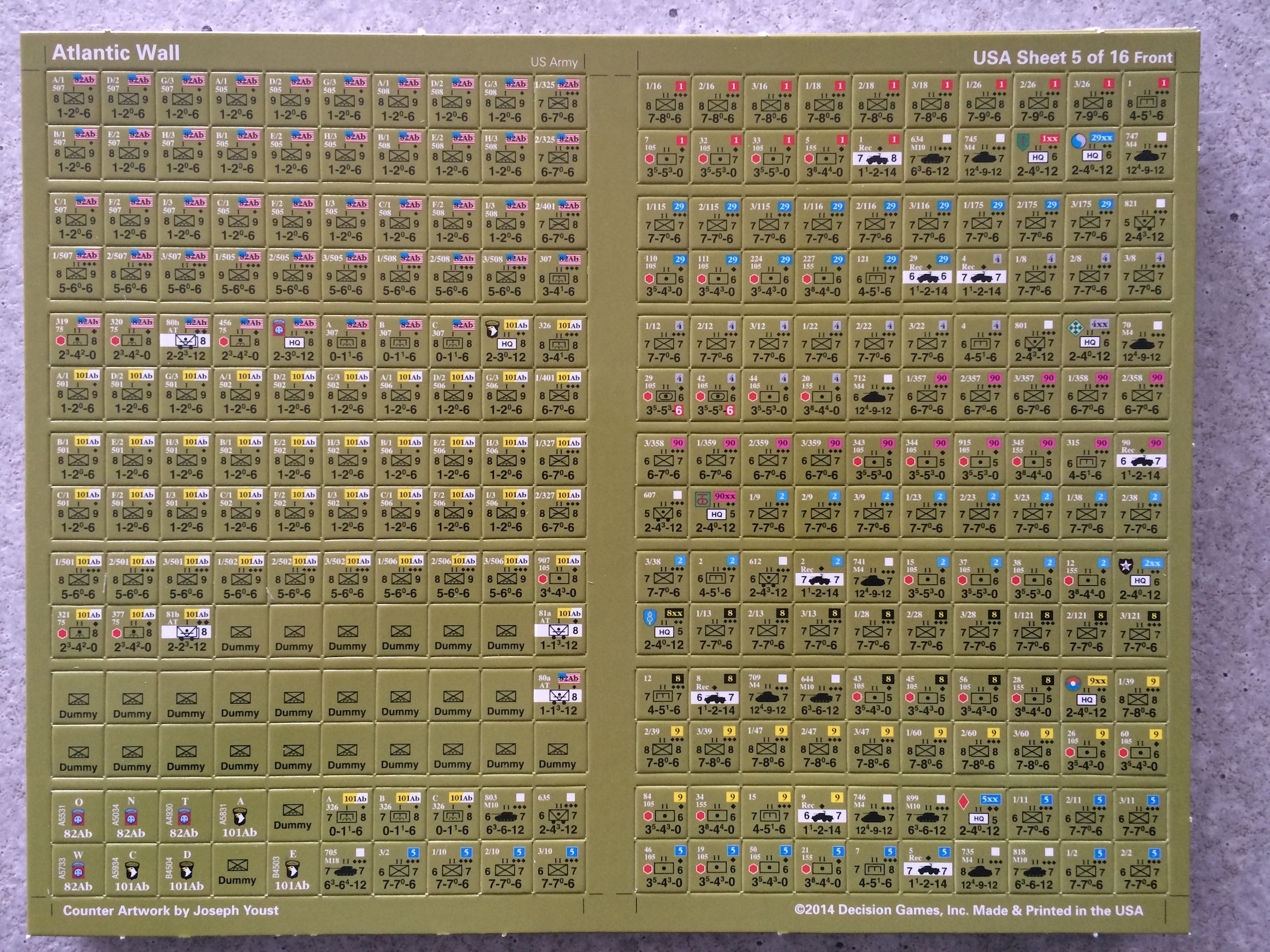Viewport: 1270px width, 952px height.
Task: Click the 9xx division HQ counter
Action: [x=1087, y=696]
